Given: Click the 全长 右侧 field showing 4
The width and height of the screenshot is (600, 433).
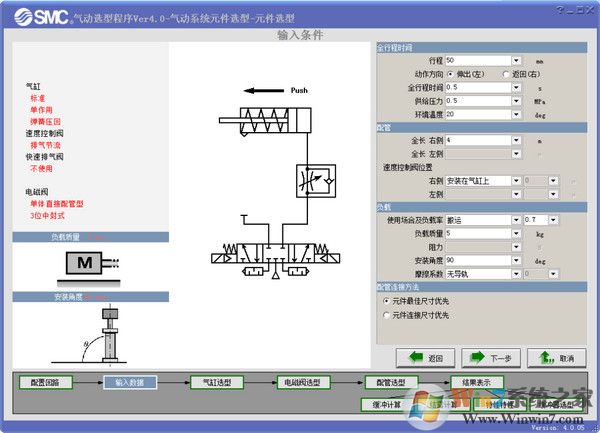Looking at the screenshot, I should [479, 140].
